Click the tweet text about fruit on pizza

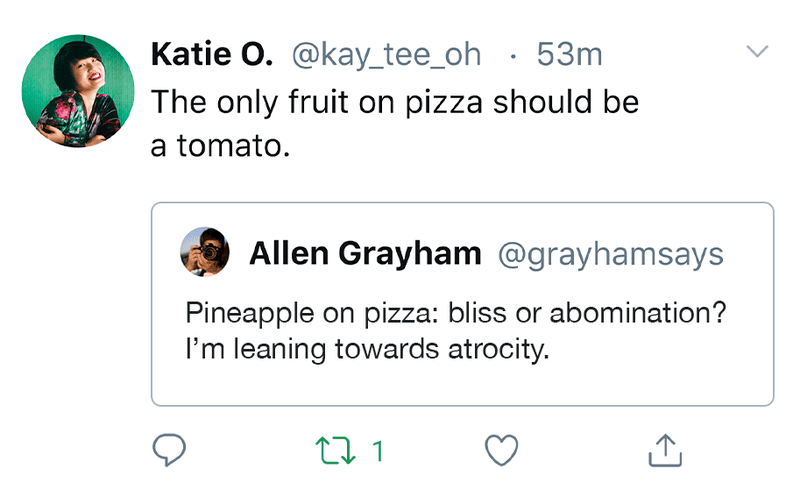[x=394, y=102]
